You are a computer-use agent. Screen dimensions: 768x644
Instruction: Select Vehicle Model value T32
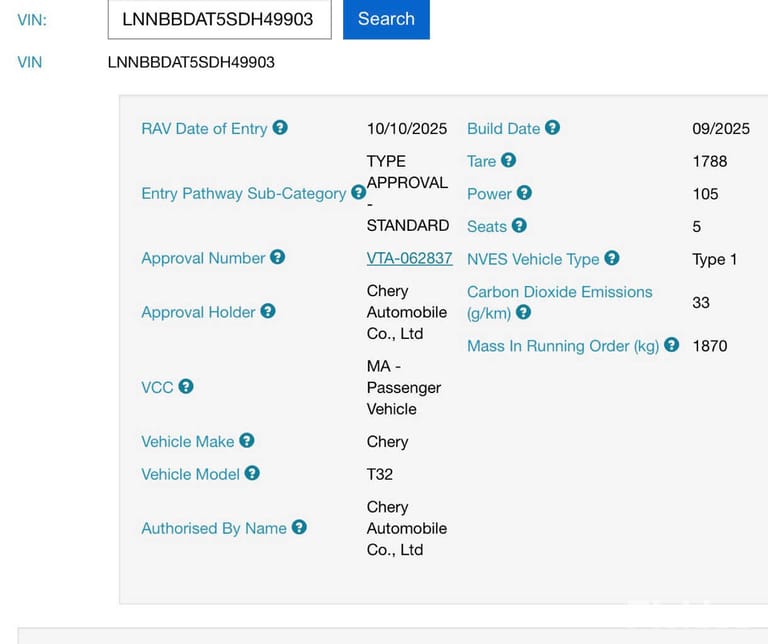pos(380,474)
